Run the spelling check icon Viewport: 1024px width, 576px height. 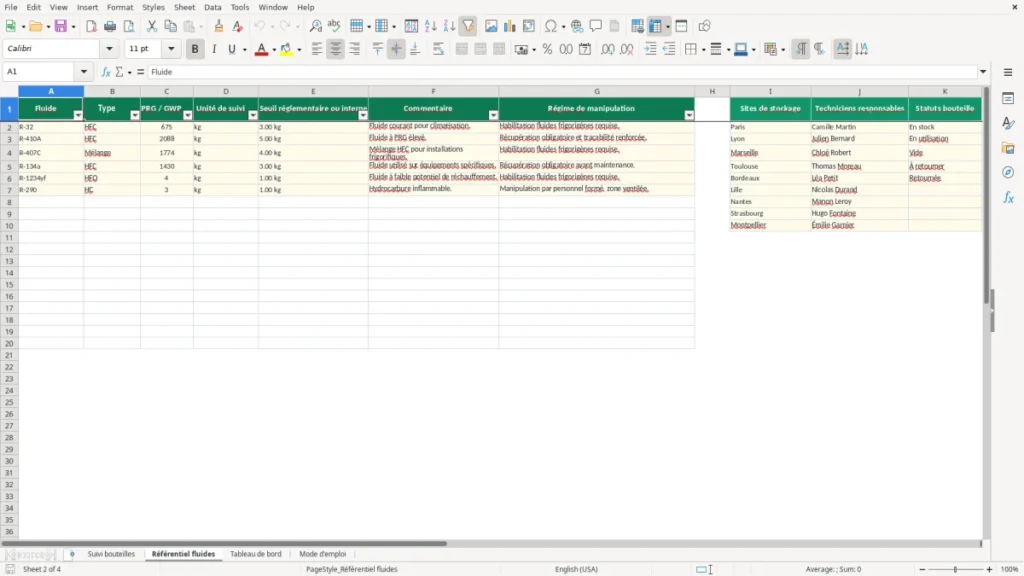(334, 26)
